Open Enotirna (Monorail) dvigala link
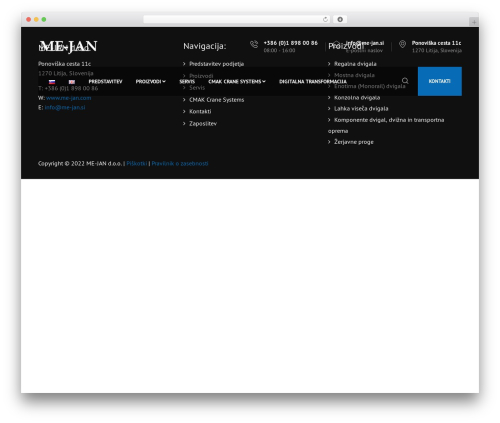Image resolution: width=500 pixels, height=423 pixels. [x=370, y=86]
